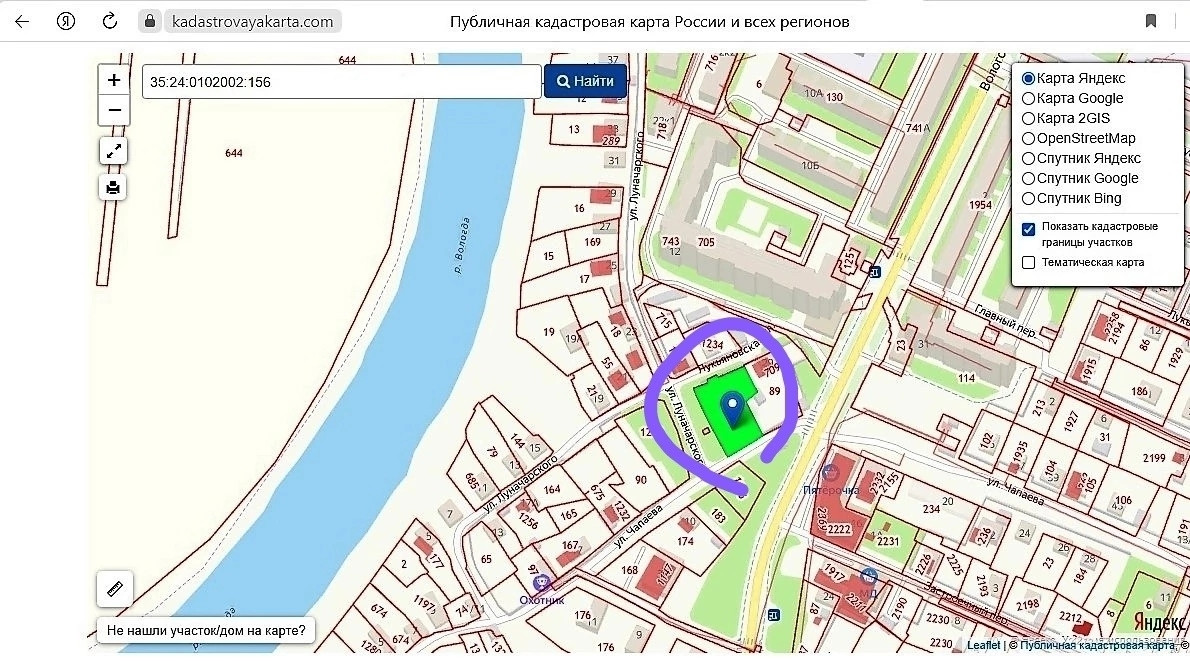Click parcel label 2222
The height and width of the screenshot is (665, 1190).
coord(839,529)
